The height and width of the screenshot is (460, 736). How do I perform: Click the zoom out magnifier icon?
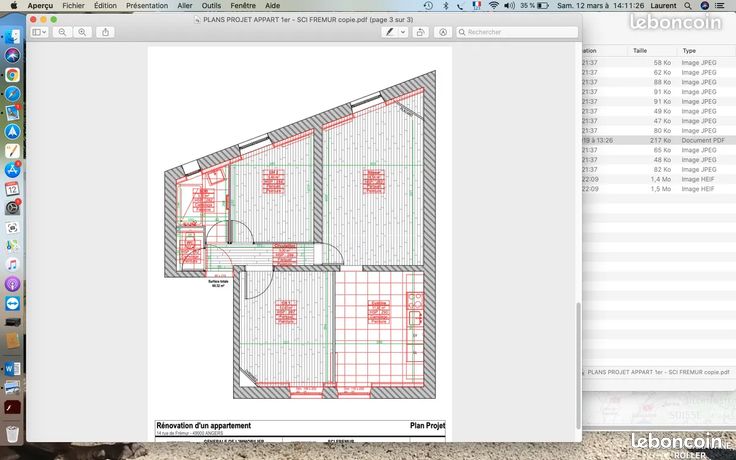[62, 32]
